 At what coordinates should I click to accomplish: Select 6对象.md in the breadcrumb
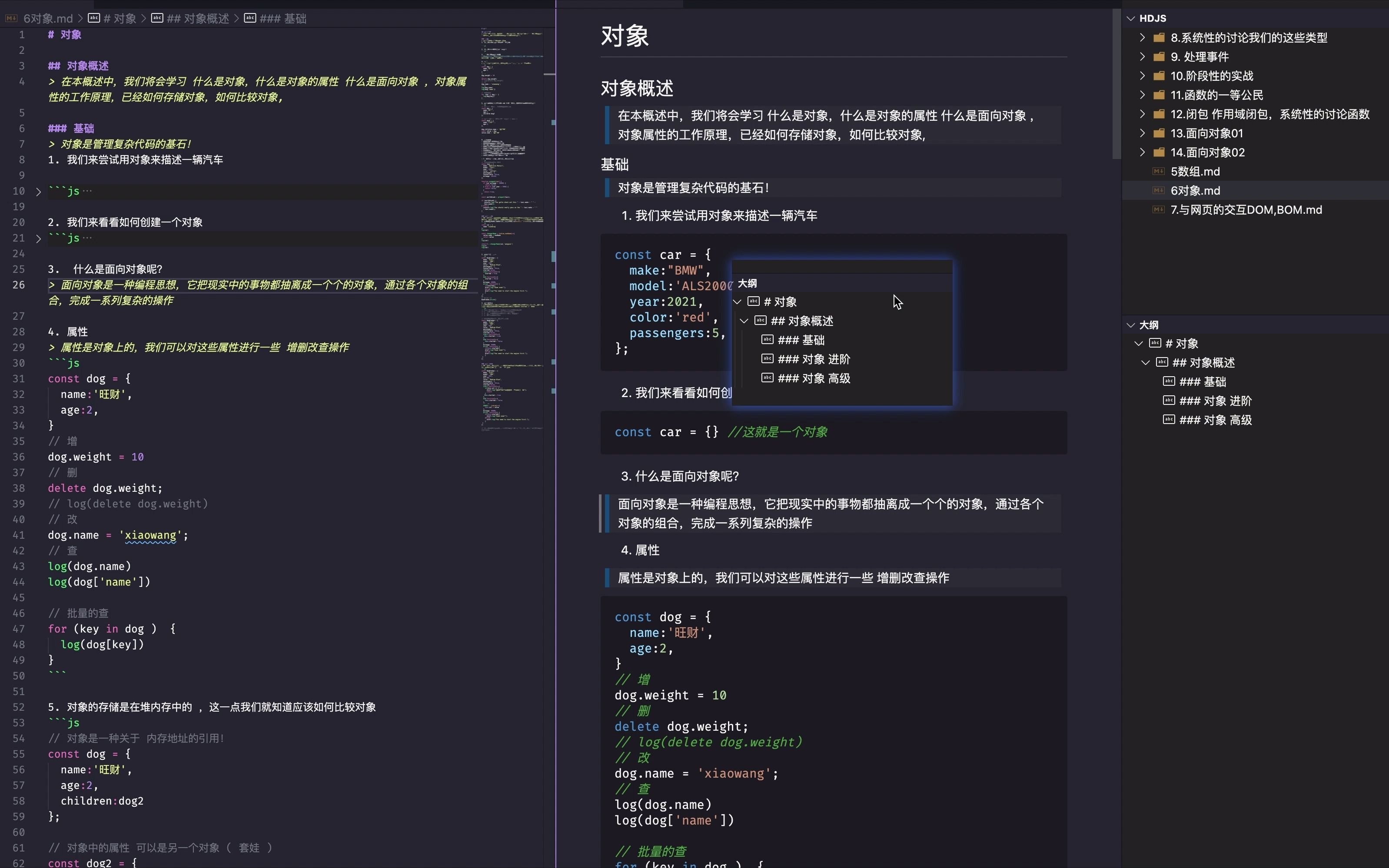[48, 19]
